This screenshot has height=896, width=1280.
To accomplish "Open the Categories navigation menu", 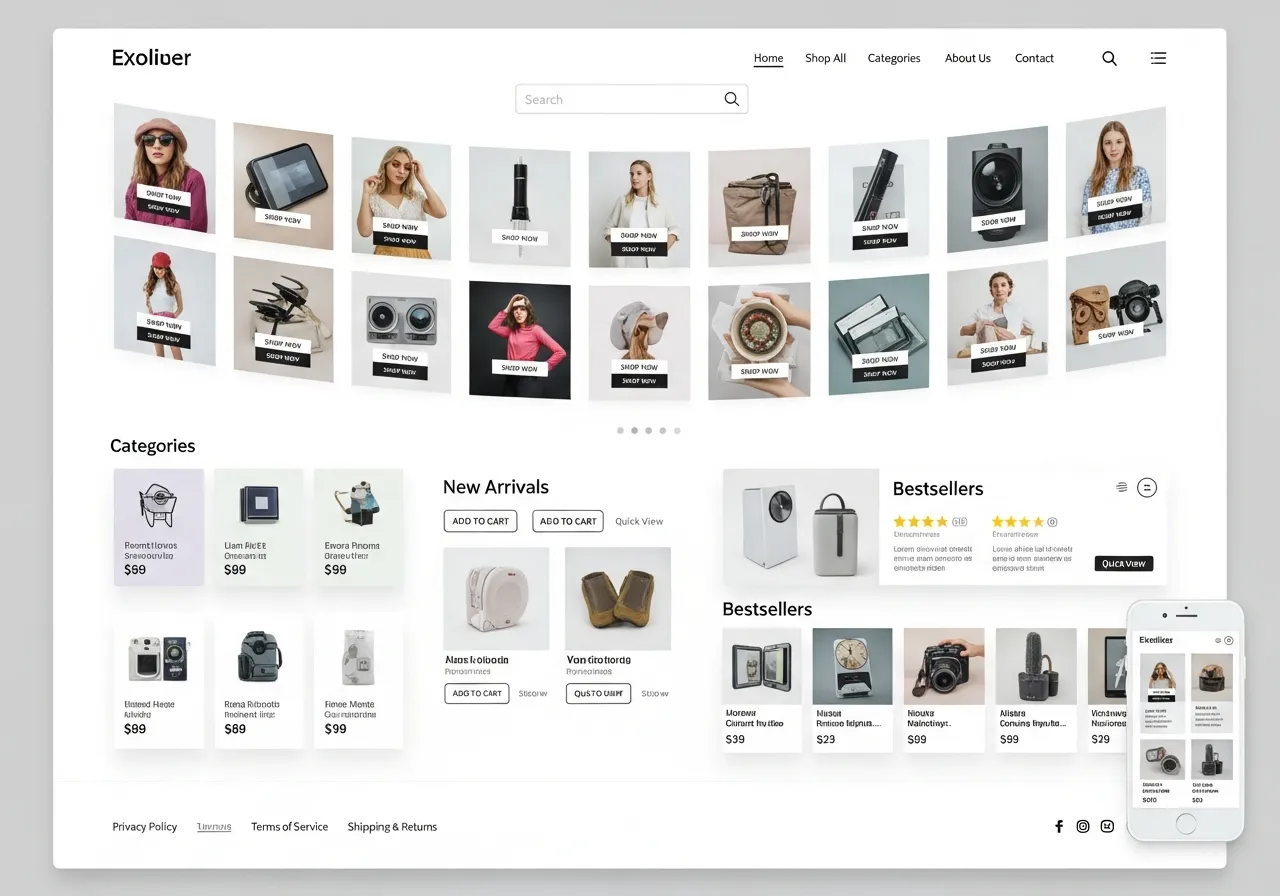I will tap(893, 58).
